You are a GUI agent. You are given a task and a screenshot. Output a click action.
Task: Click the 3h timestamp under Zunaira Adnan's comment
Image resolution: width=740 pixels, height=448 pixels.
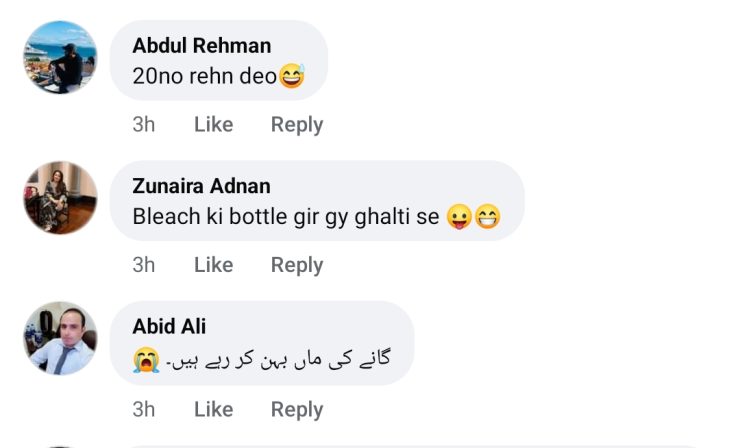pos(144,264)
